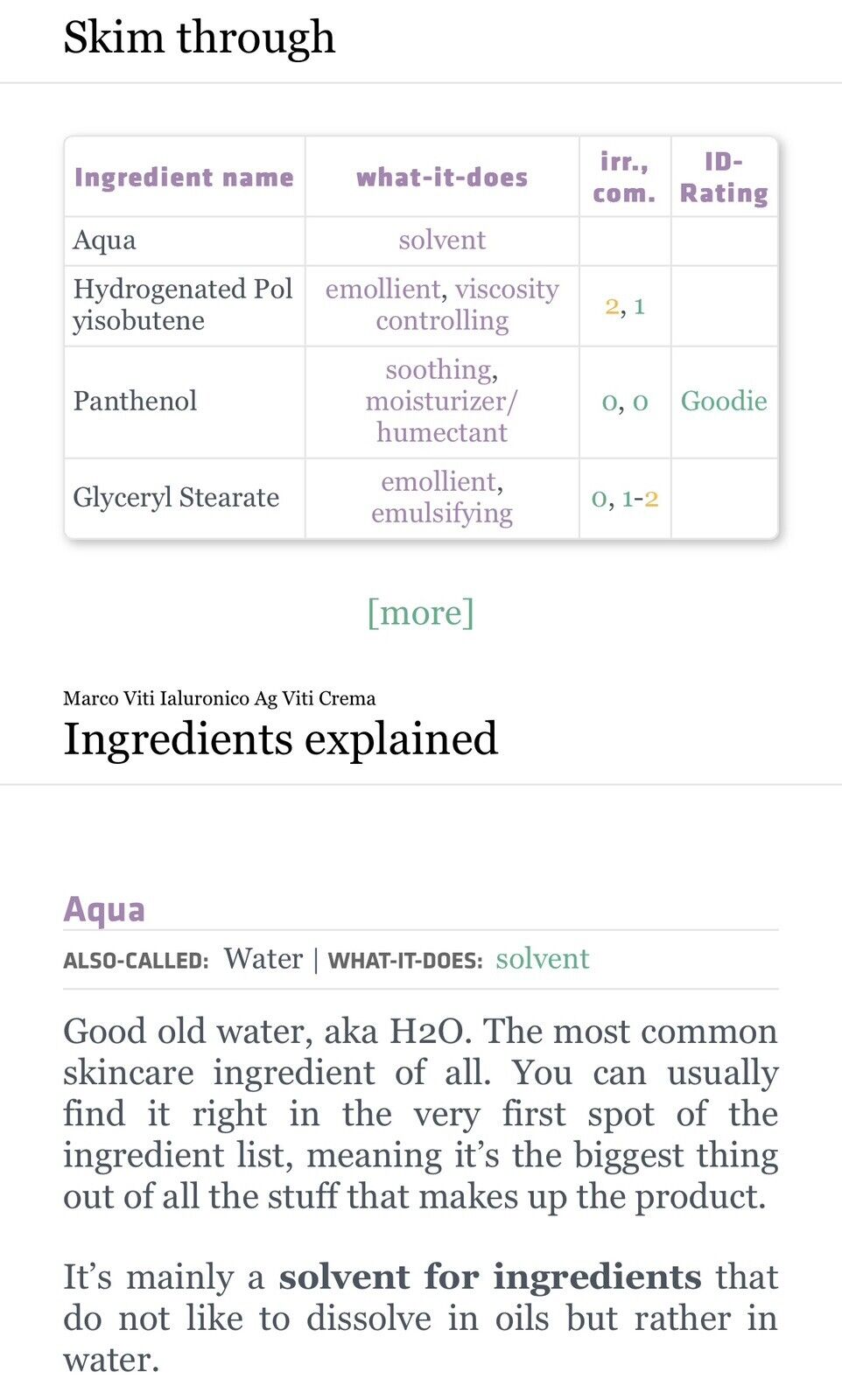
Task: Click the 'Marco Viti Ialuronico Ag Viti Crema' product title
Action: [219, 698]
